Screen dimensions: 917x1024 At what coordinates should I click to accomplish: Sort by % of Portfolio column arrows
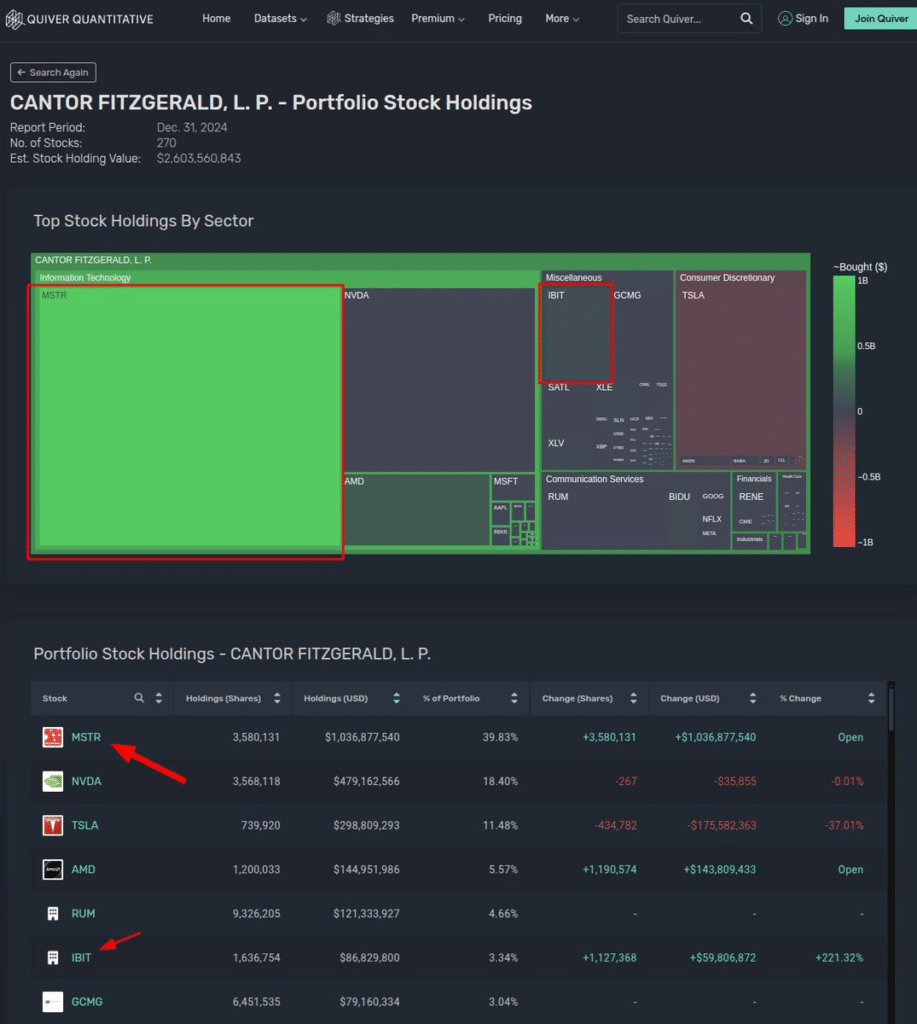click(x=514, y=698)
